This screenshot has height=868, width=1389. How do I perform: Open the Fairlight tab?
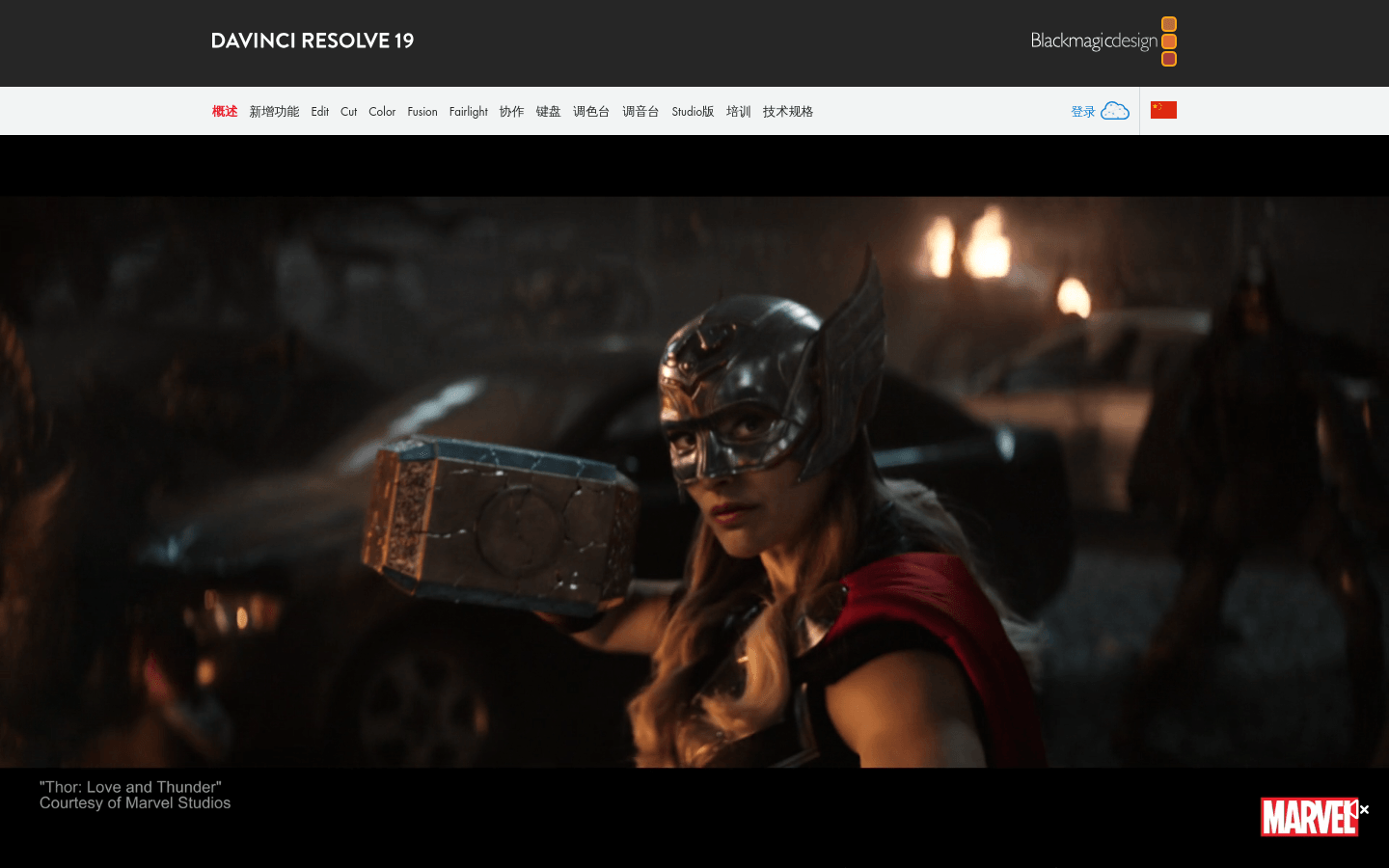point(469,112)
